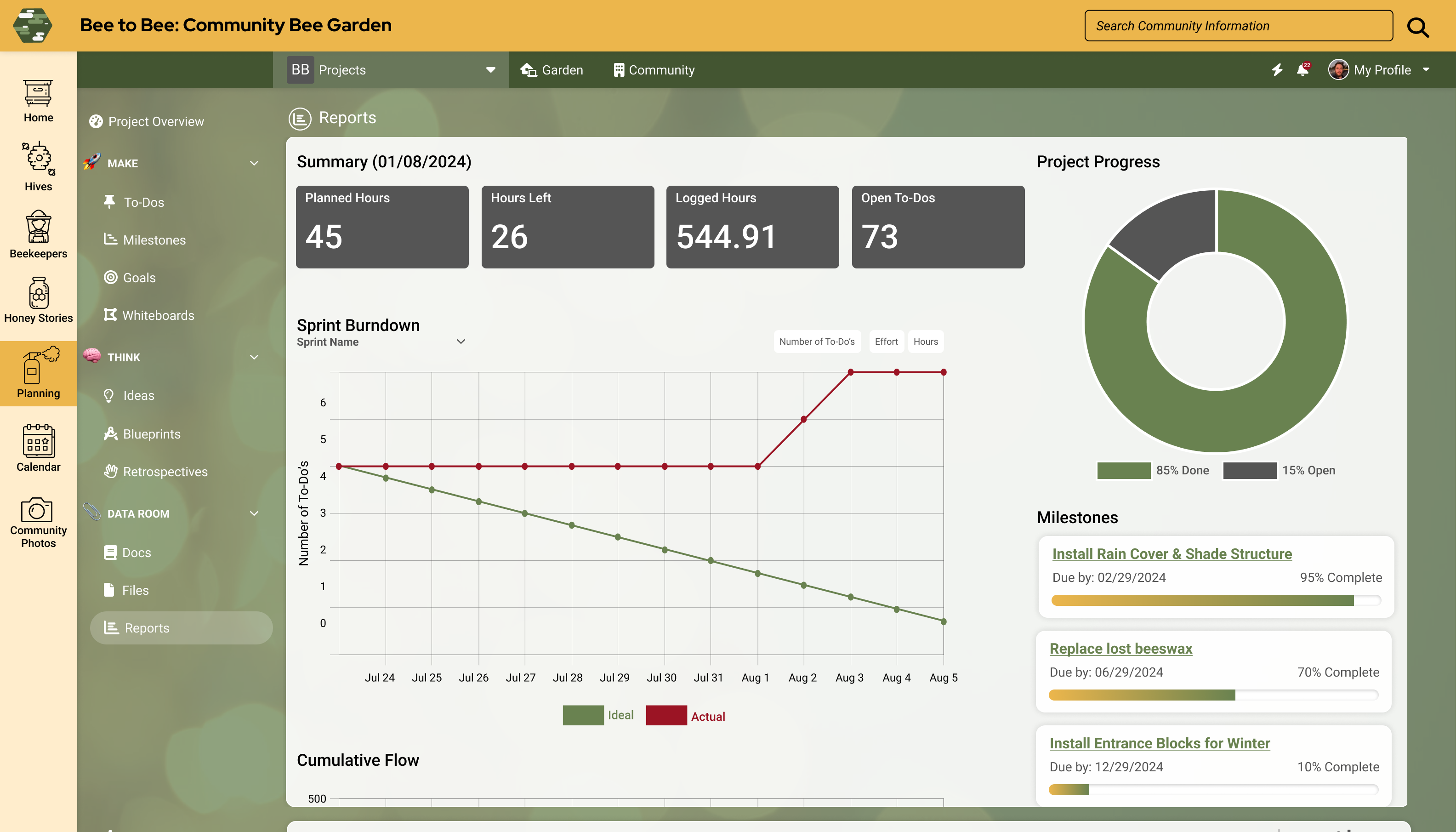Viewport: 1456px width, 832px height.
Task: Open notifications via the bell icon
Action: pos(1302,70)
